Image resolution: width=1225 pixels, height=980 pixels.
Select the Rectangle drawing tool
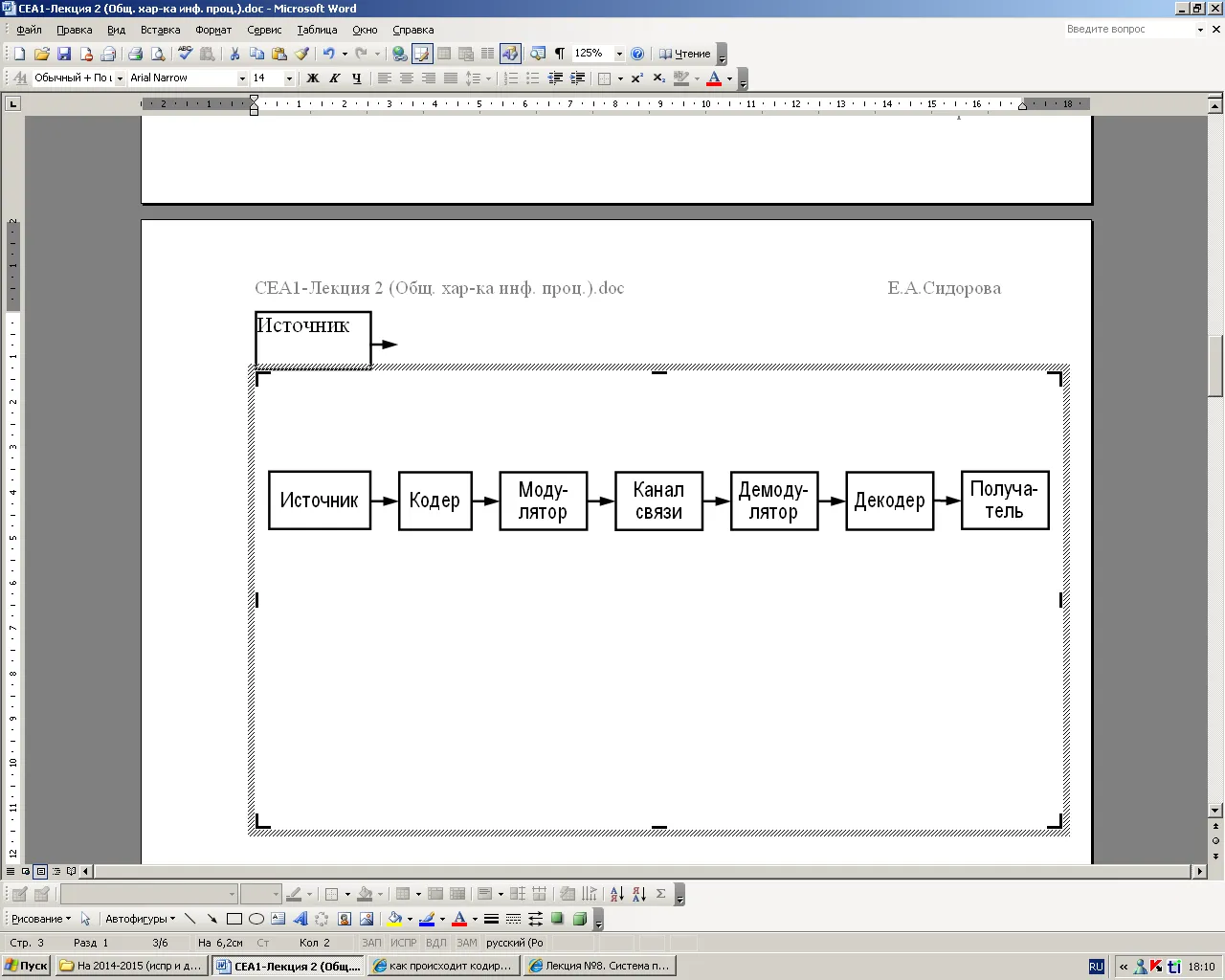[234, 919]
